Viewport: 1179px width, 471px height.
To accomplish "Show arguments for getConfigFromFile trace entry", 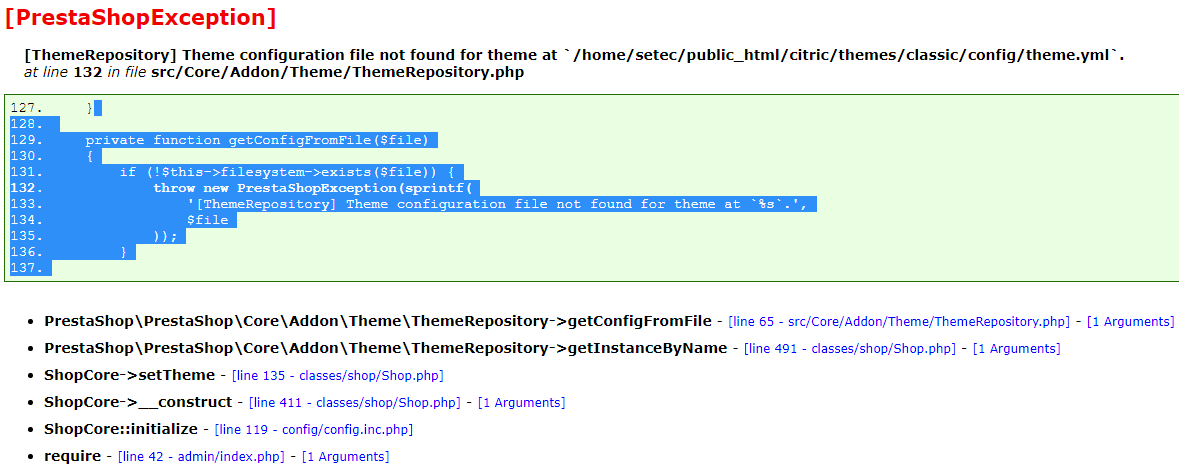I will pyautogui.click(x=1129, y=322).
